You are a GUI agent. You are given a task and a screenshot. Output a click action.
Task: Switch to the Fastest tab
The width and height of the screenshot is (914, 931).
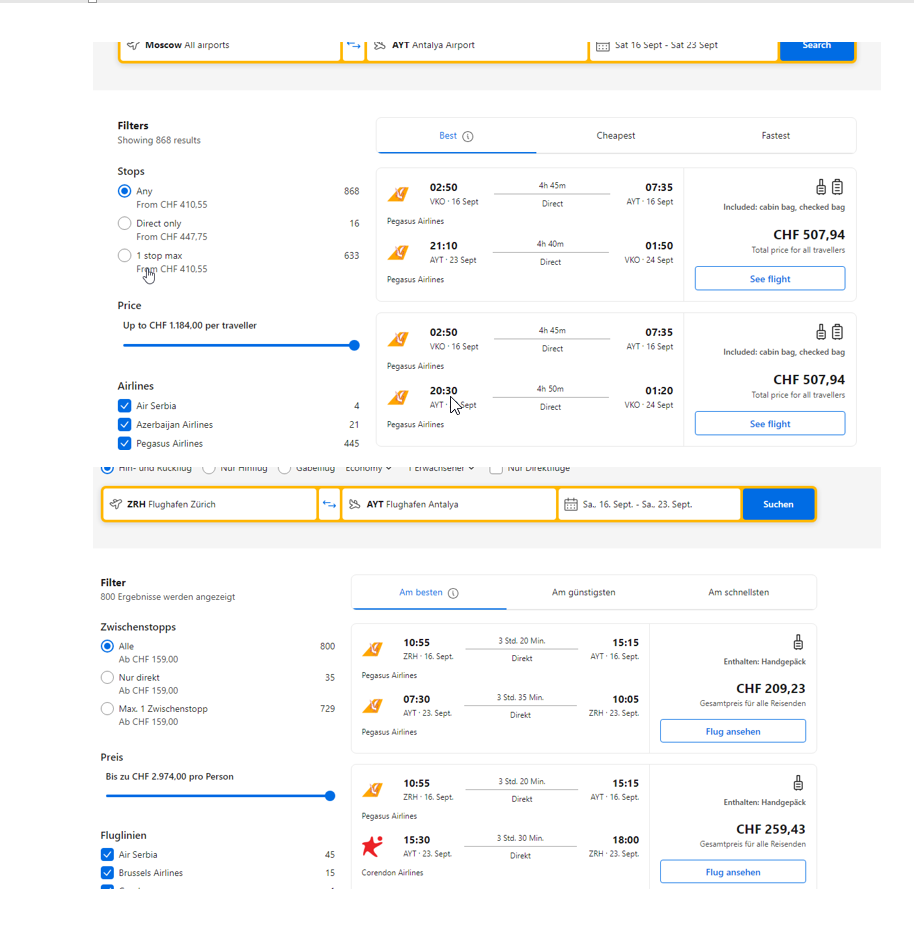point(776,136)
